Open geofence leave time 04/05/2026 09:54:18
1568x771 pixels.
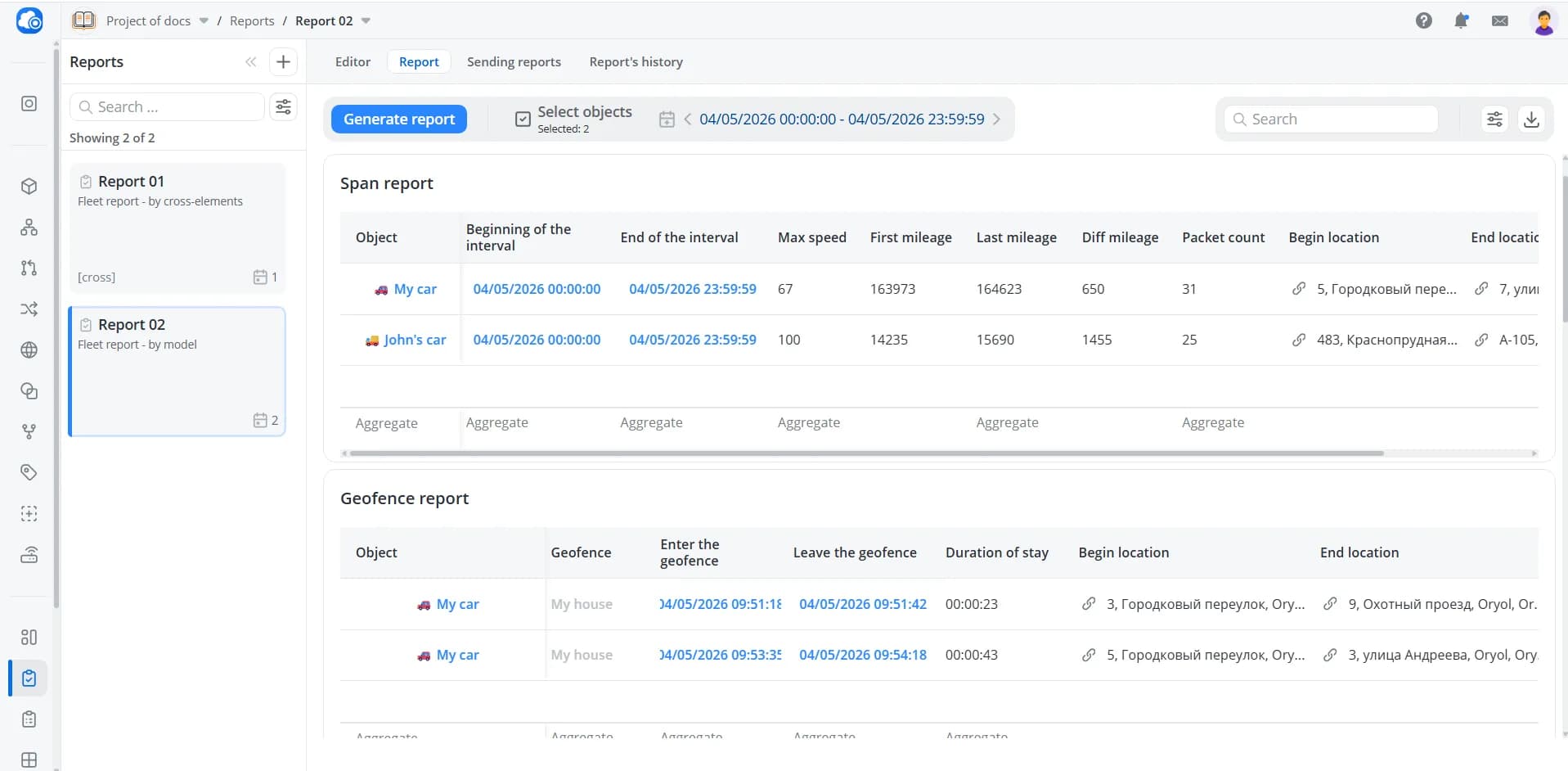(x=863, y=655)
